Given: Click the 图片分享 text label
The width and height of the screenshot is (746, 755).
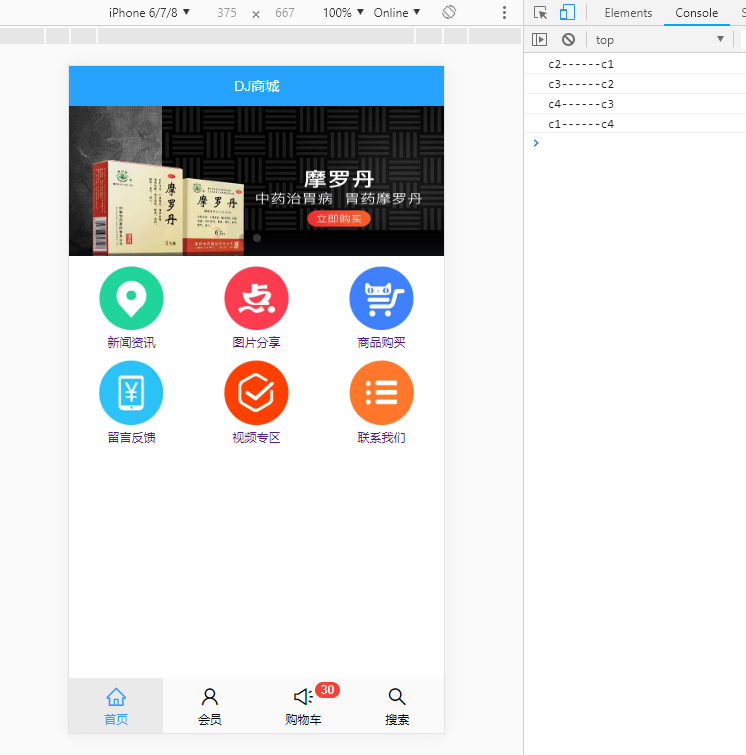Looking at the screenshot, I should tap(256, 342).
